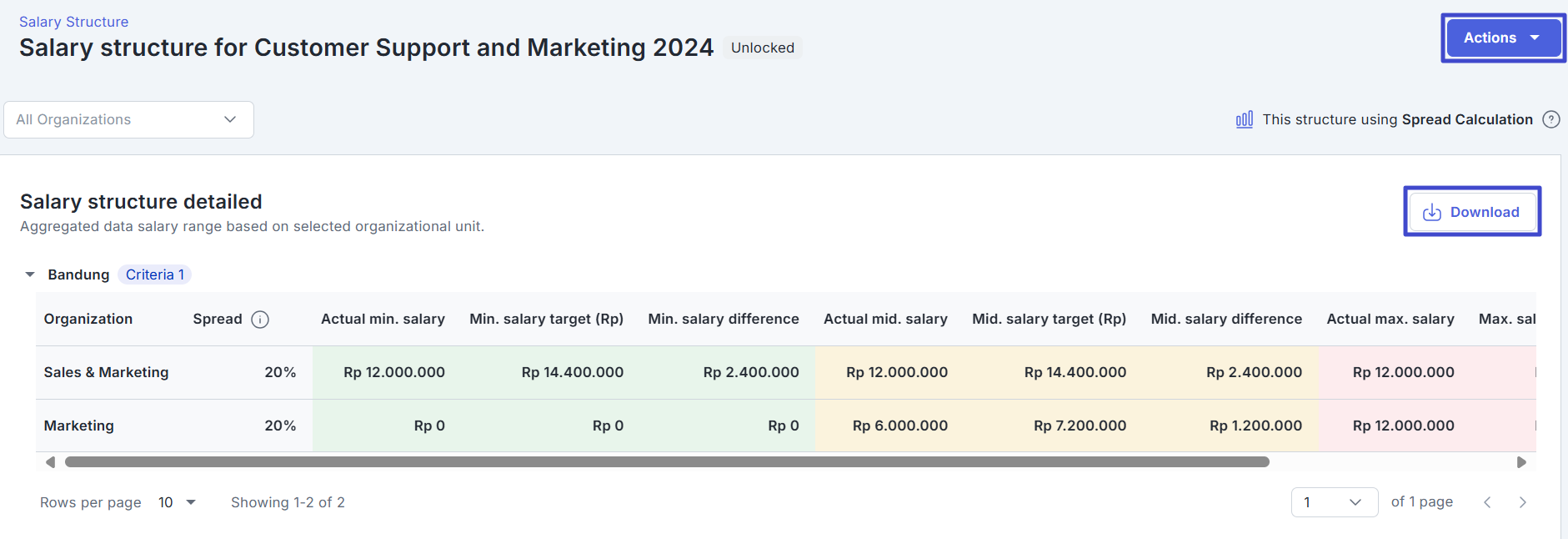Collapse the Bandung group section
The image size is (1568, 539).
coord(30,275)
